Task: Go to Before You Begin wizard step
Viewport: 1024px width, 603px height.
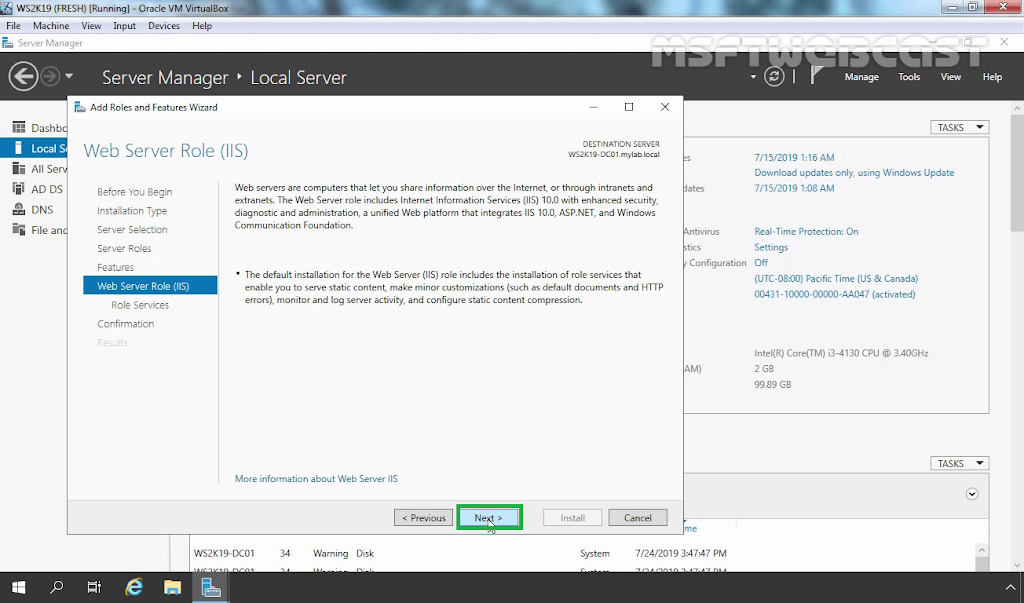Action: click(x=135, y=191)
